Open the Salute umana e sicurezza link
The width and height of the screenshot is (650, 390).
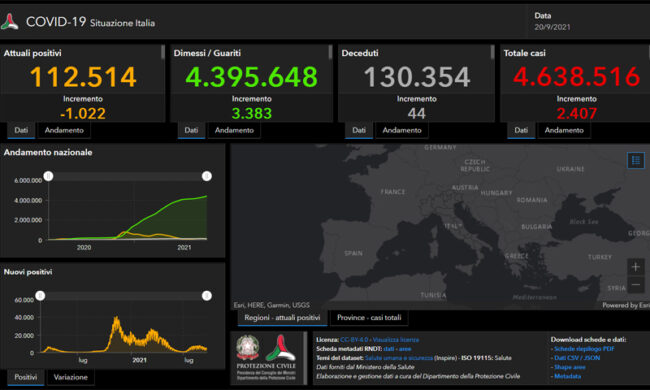399,358
